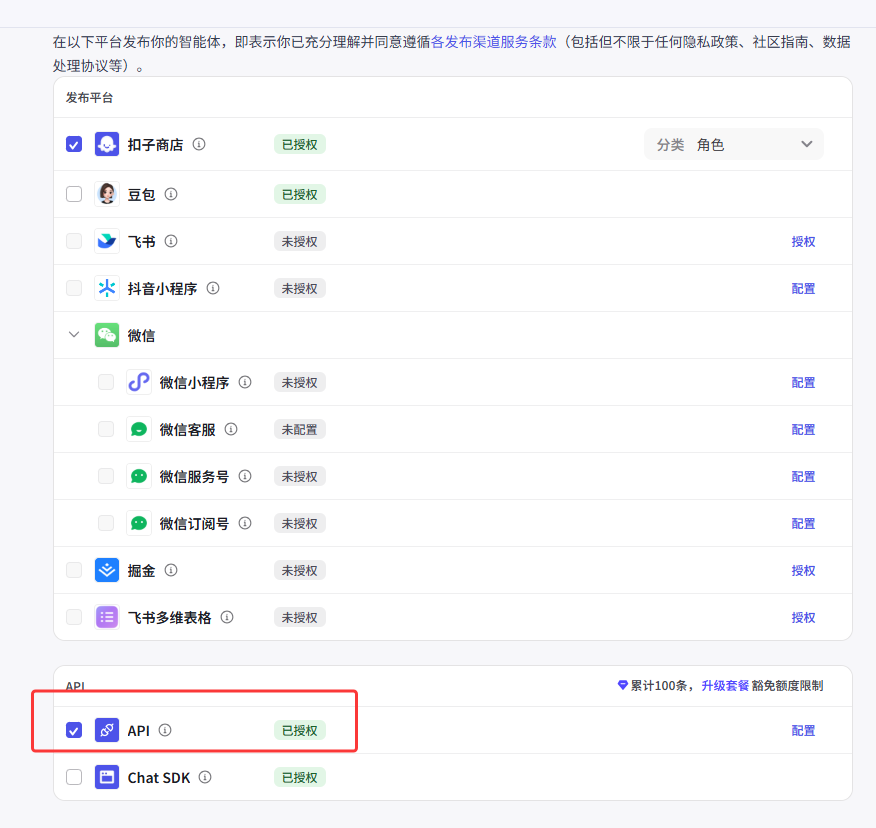Screen dimensions: 876x828
Task: Open the 分类 角色 dropdown
Action: pos(733,144)
